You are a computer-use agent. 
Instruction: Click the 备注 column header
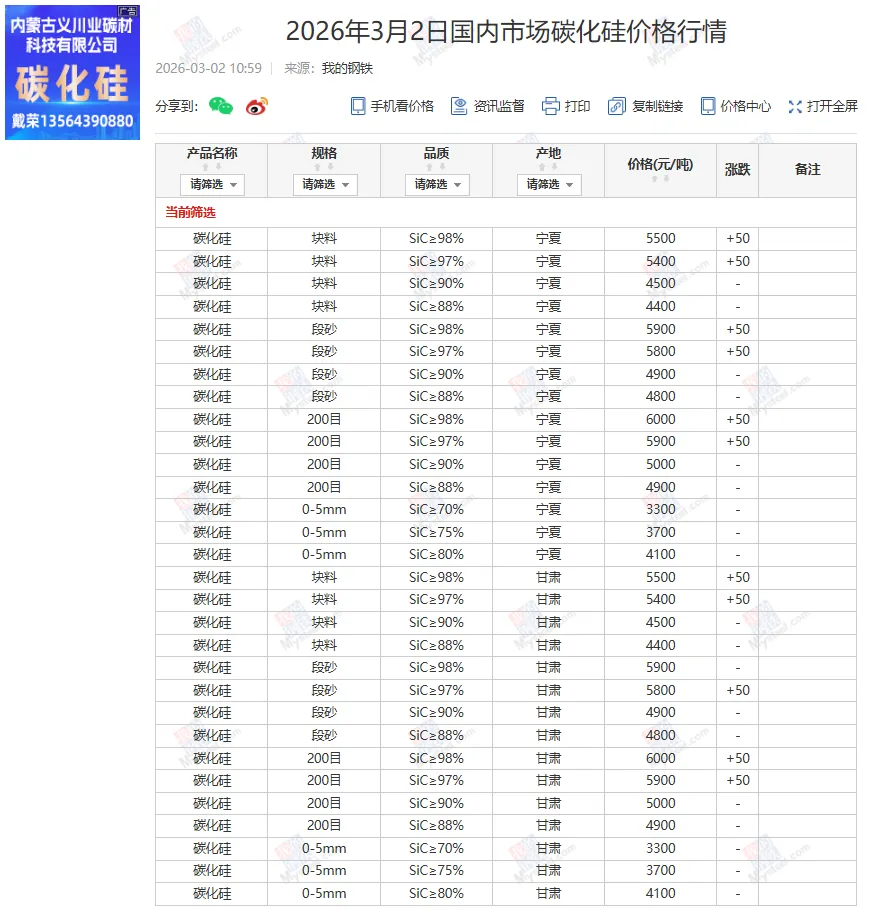click(807, 169)
